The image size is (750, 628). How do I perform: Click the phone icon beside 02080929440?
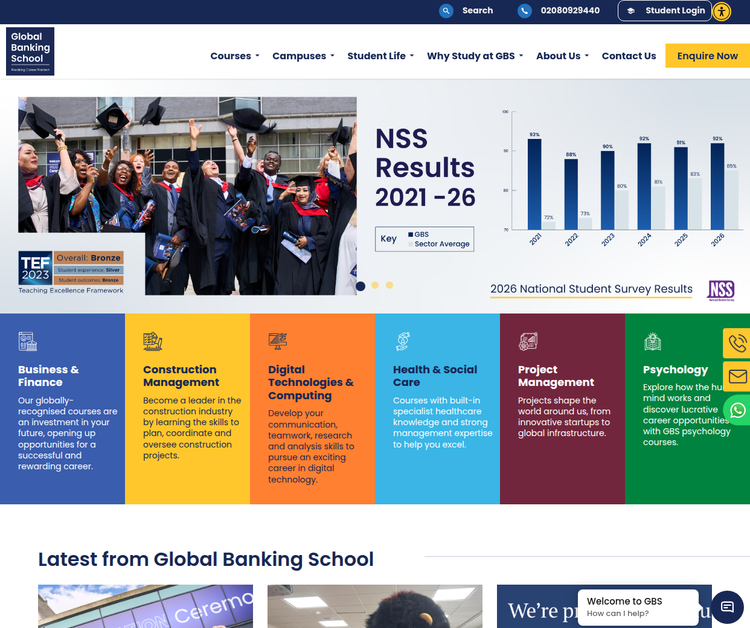point(525,11)
